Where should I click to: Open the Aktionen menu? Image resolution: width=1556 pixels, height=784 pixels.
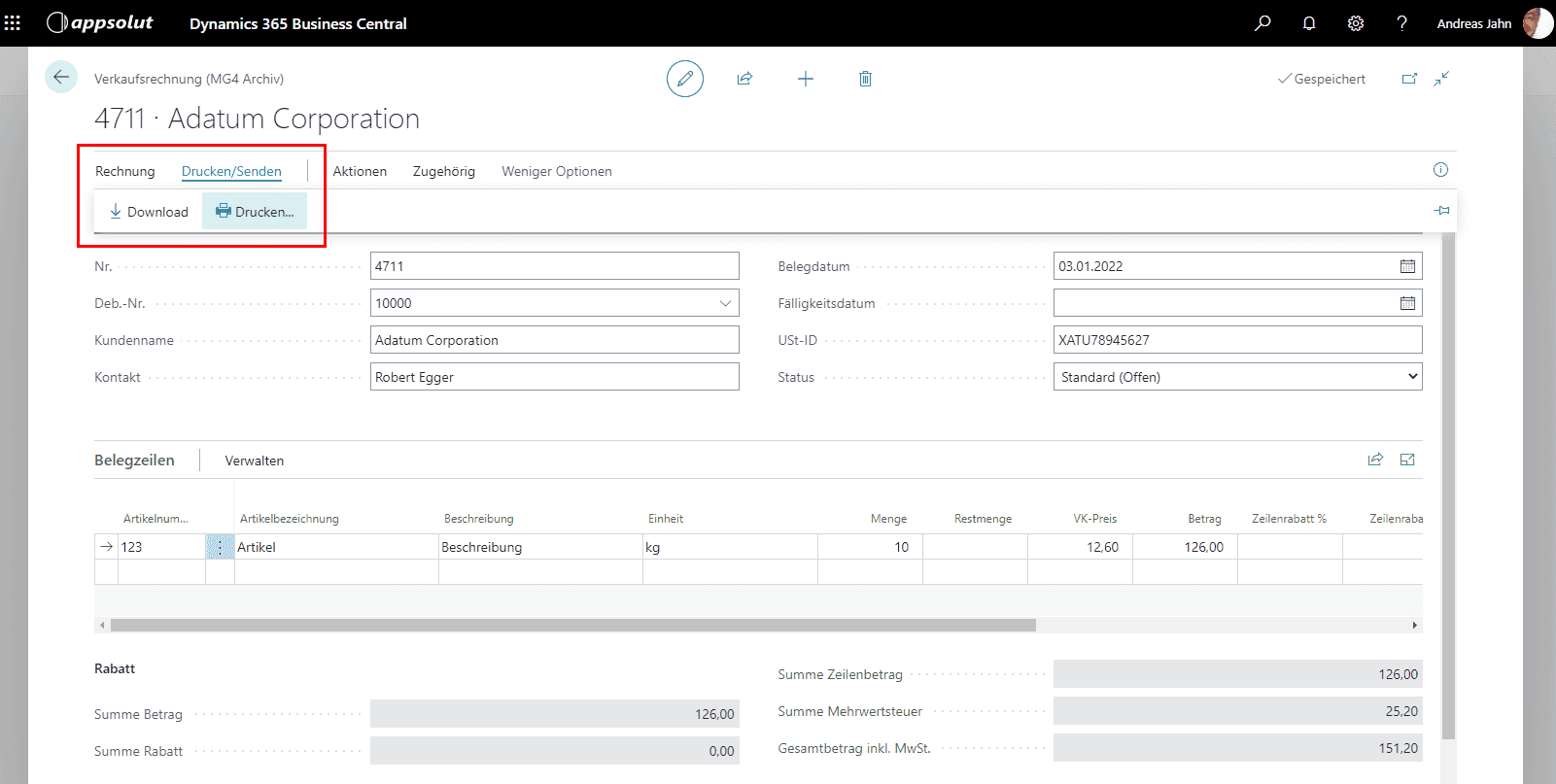(360, 171)
